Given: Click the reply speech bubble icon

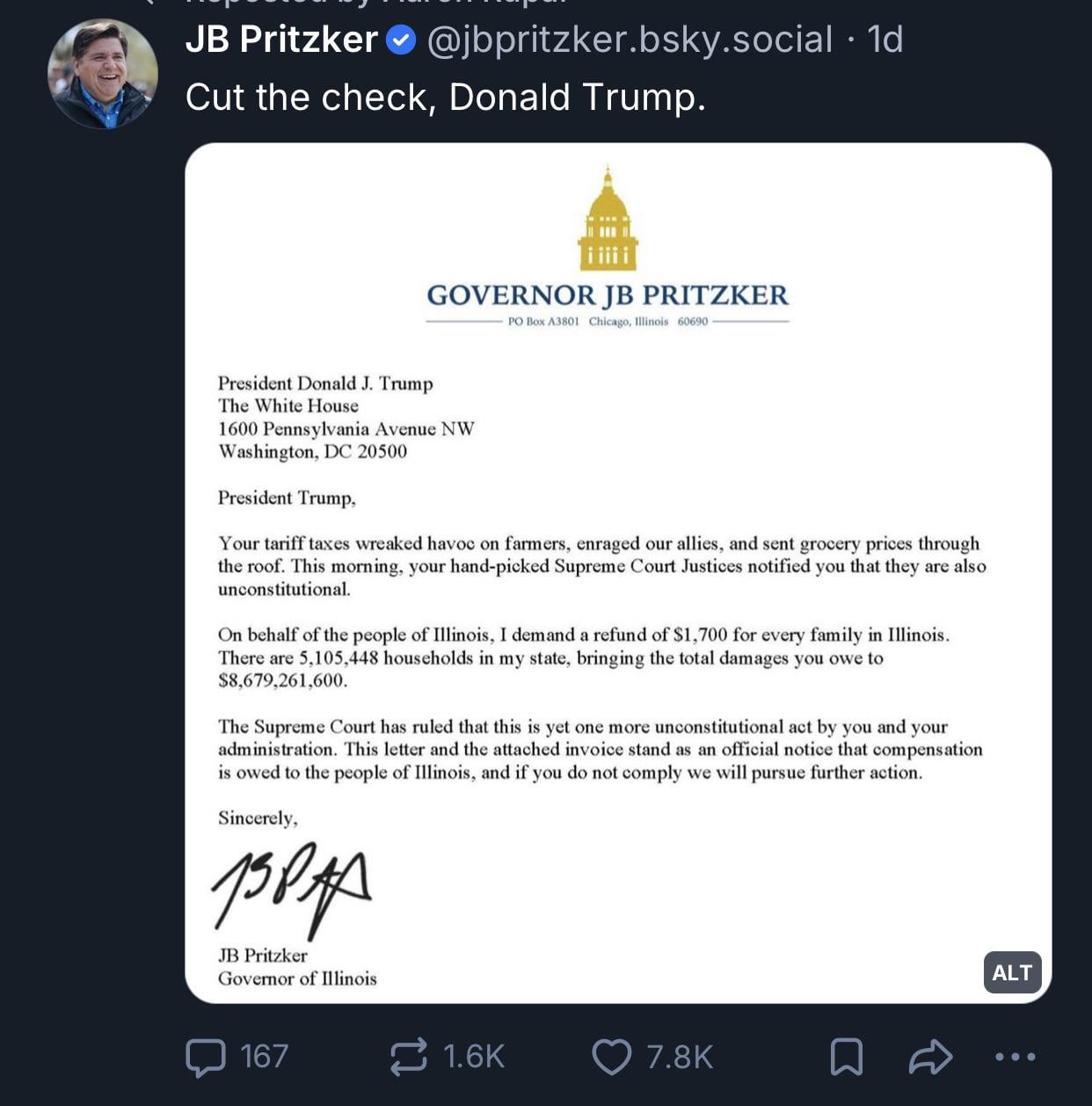Looking at the screenshot, I should point(206,1057).
